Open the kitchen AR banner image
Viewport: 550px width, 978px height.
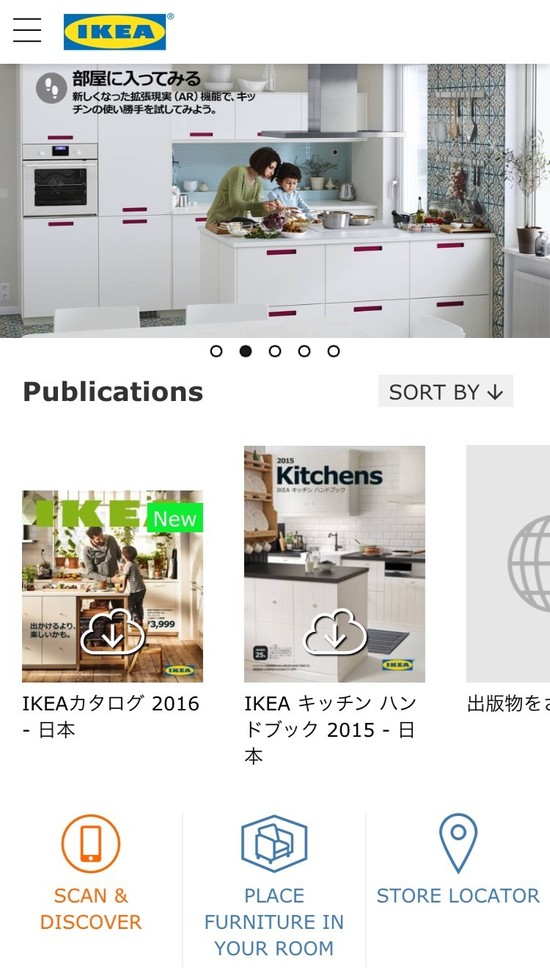[275, 200]
